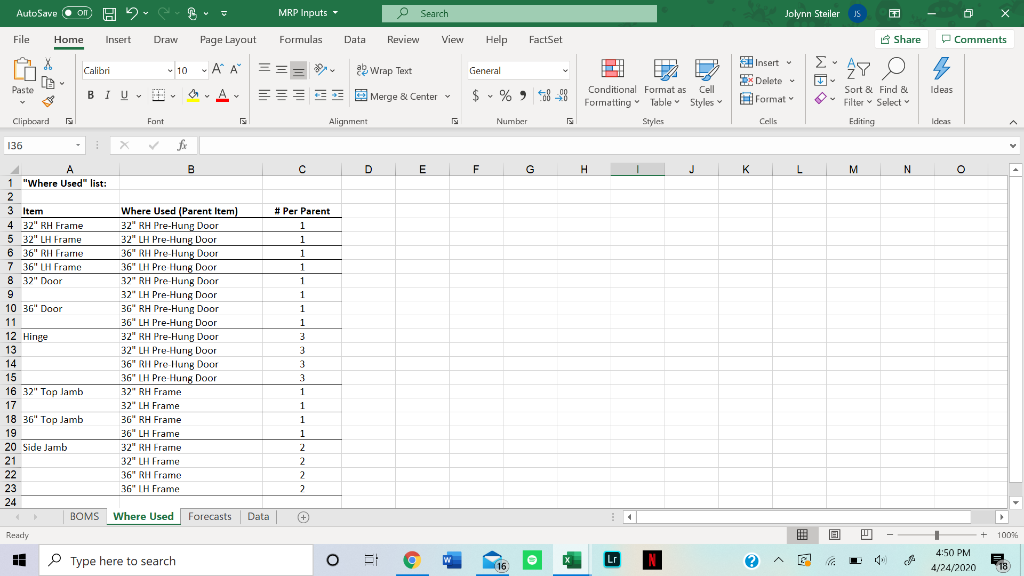Expand Merge & Center dropdown arrow
This screenshot has height=576, width=1024.
pyautogui.click(x=447, y=96)
